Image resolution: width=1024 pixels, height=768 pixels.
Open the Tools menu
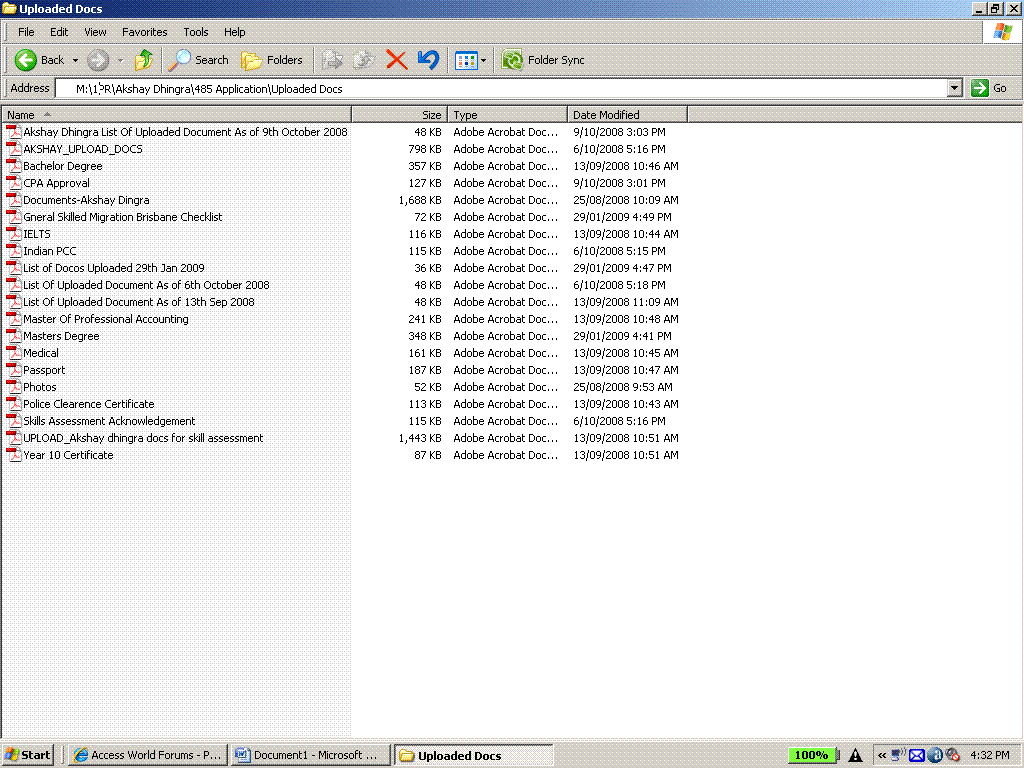(196, 32)
